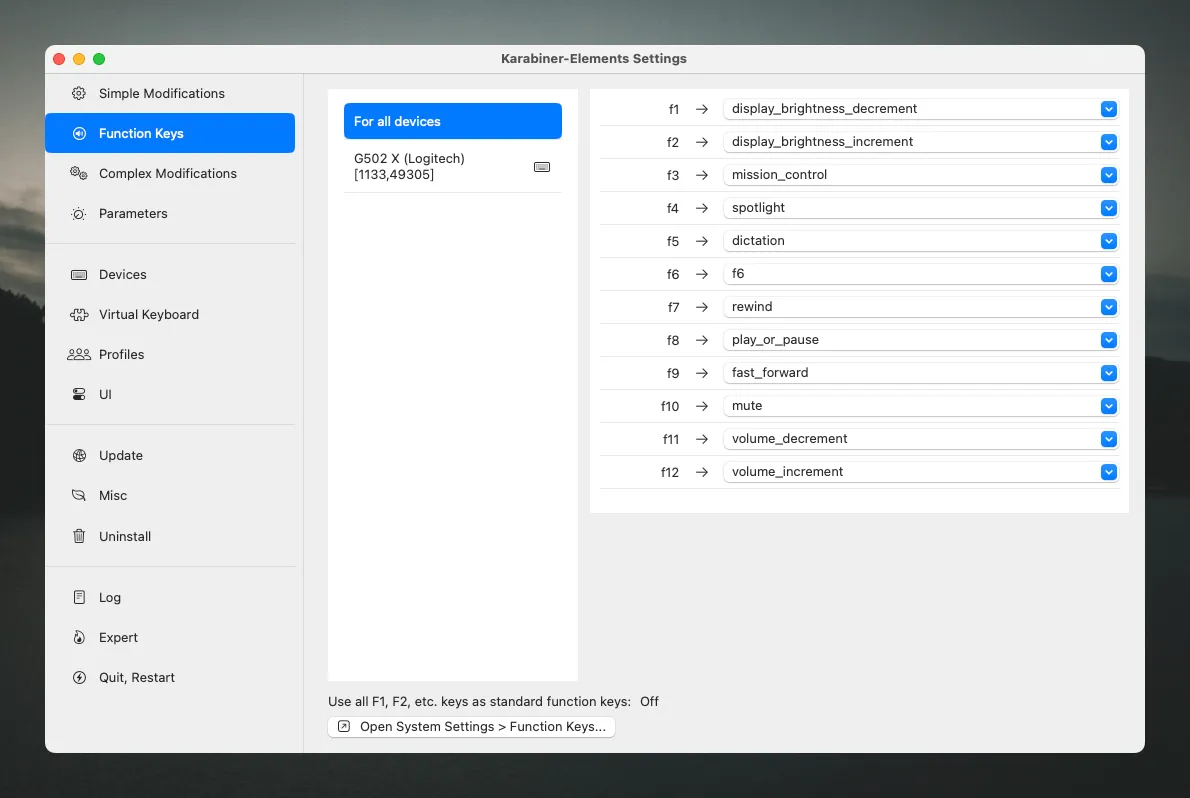The image size is (1190, 798).
Task: Click the Uninstall trash icon
Action: pos(79,536)
